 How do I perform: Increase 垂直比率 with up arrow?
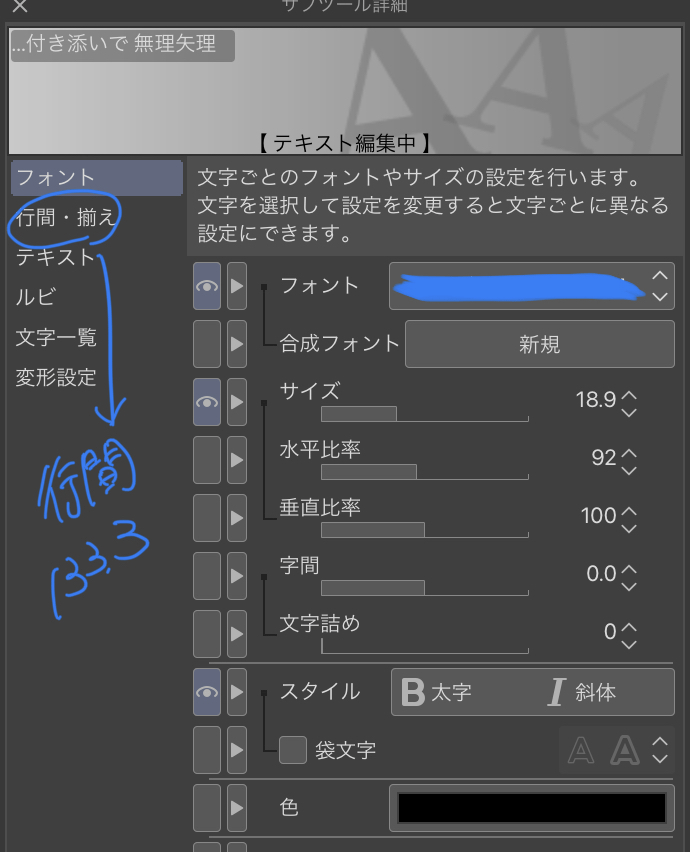coord(629,511)
